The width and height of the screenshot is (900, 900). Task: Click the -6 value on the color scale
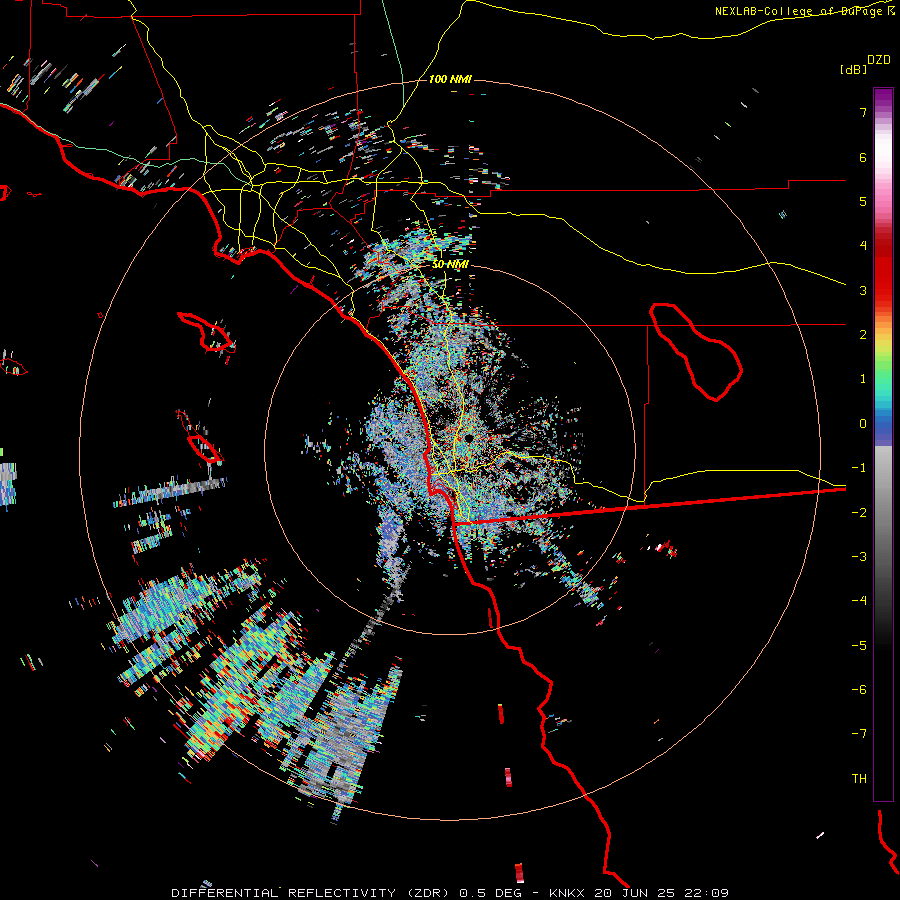point(859,690)
